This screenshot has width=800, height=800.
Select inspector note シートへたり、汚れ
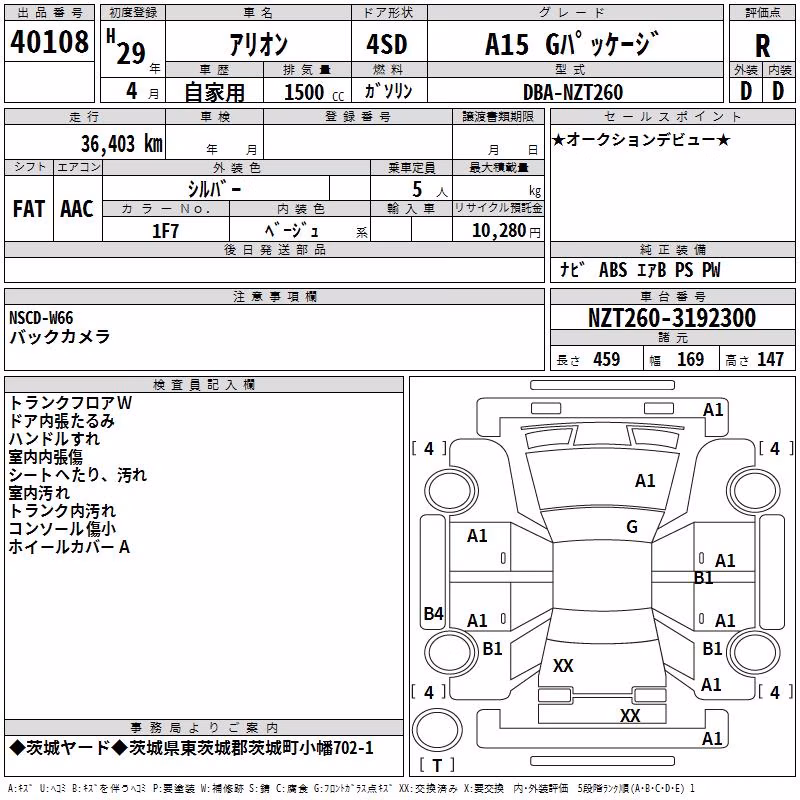(78, 475)
